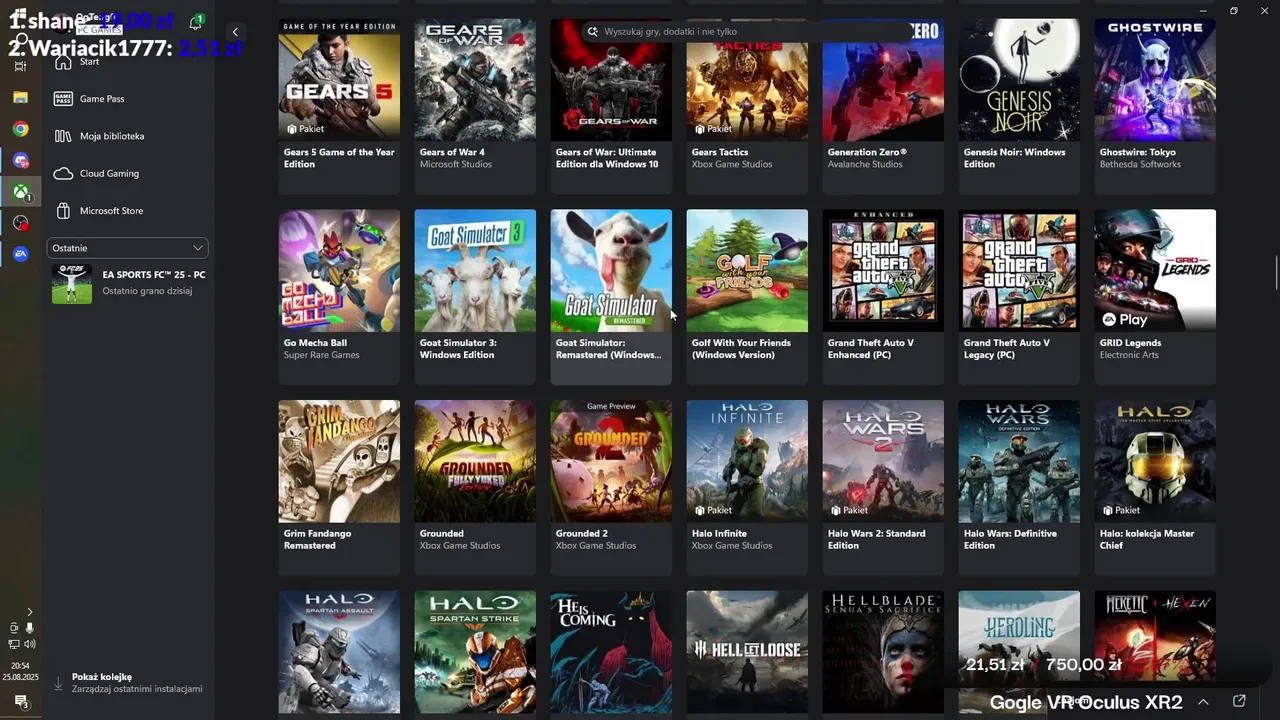Select Goat Simulator Remastered tile

point(611,296)
